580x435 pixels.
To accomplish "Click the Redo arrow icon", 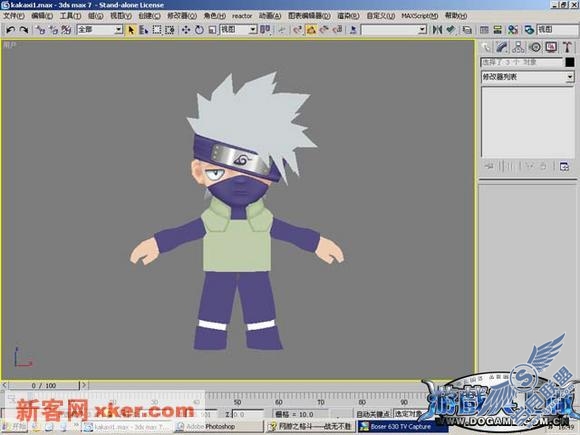I will coord(23,30).
